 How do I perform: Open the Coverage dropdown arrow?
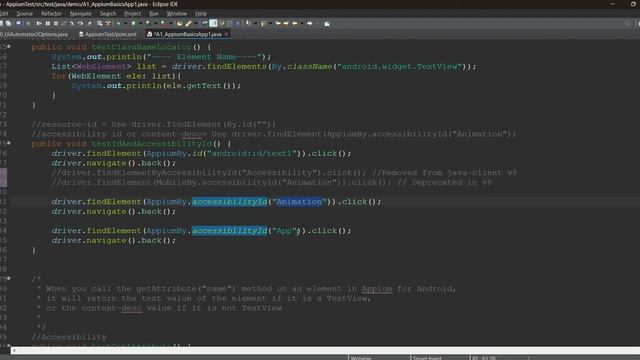pos(156,23)
